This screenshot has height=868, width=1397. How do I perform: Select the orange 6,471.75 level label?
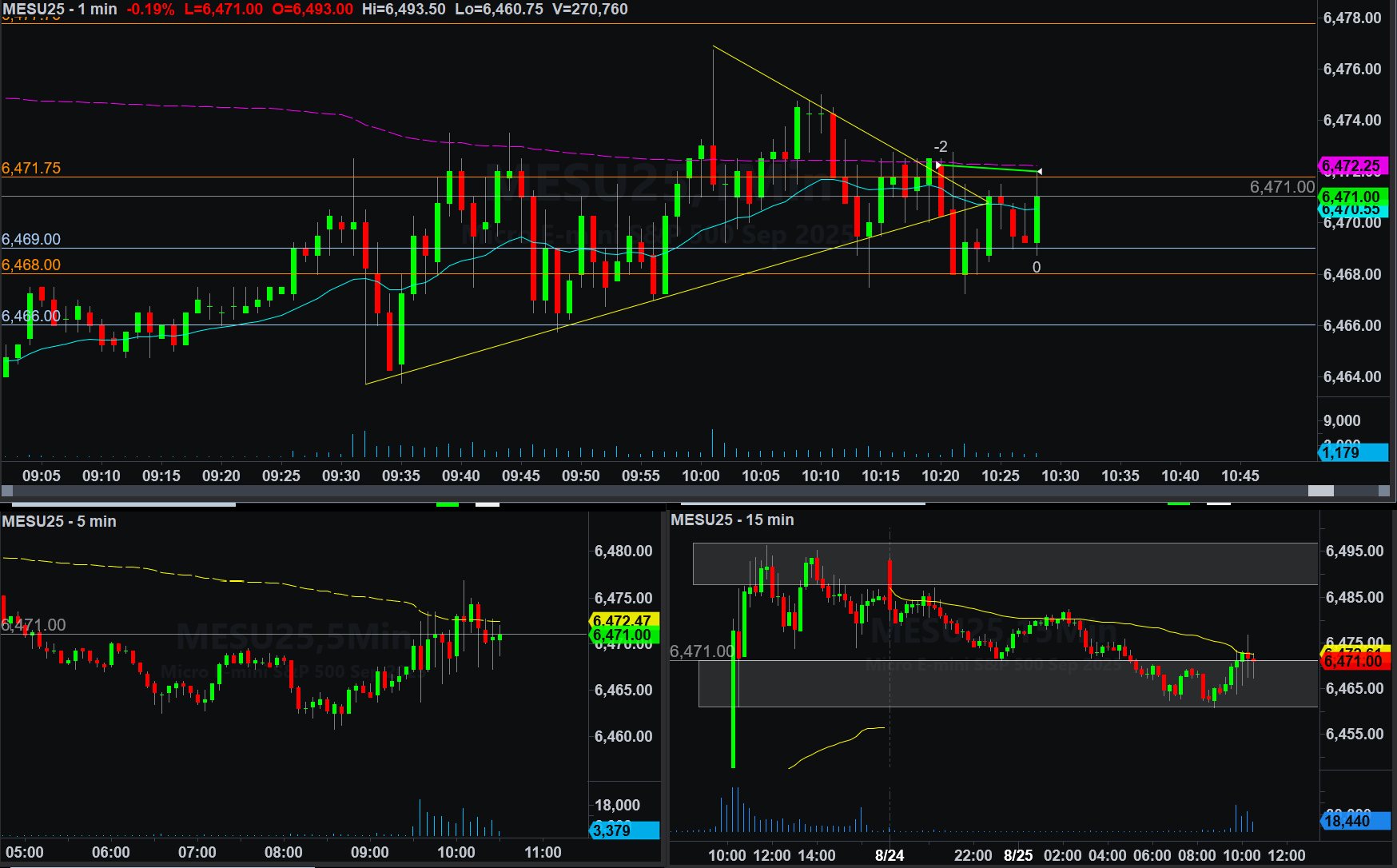[31, 168]
